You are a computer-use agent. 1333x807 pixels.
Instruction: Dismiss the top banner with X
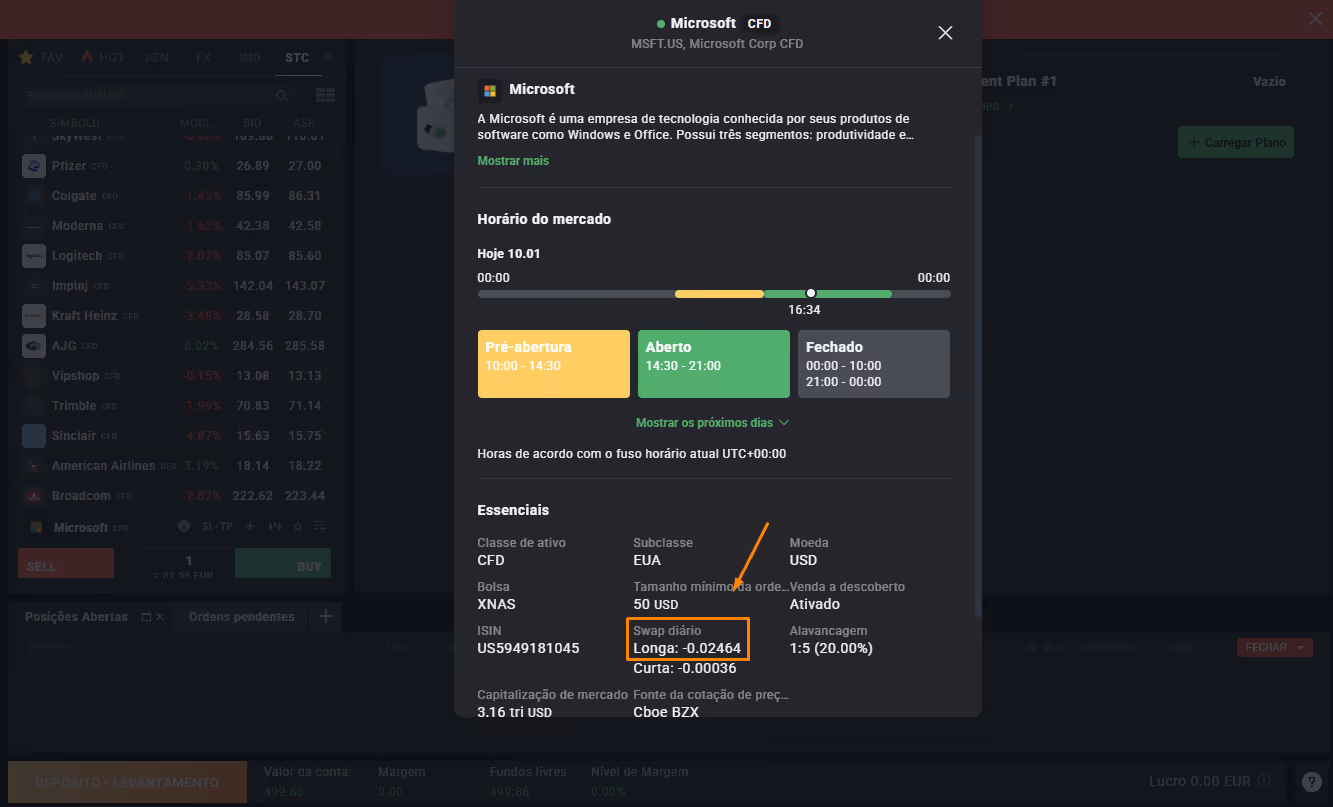(1316, 18)
